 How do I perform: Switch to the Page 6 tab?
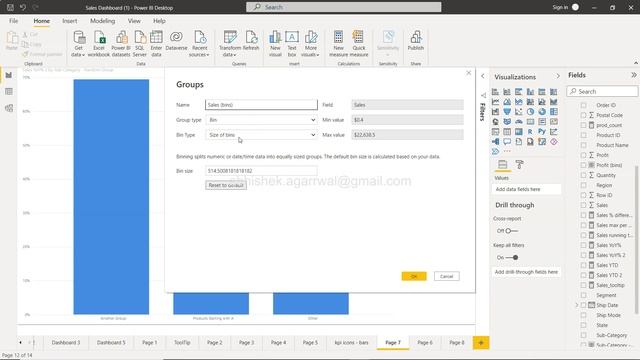coord(425,343)
